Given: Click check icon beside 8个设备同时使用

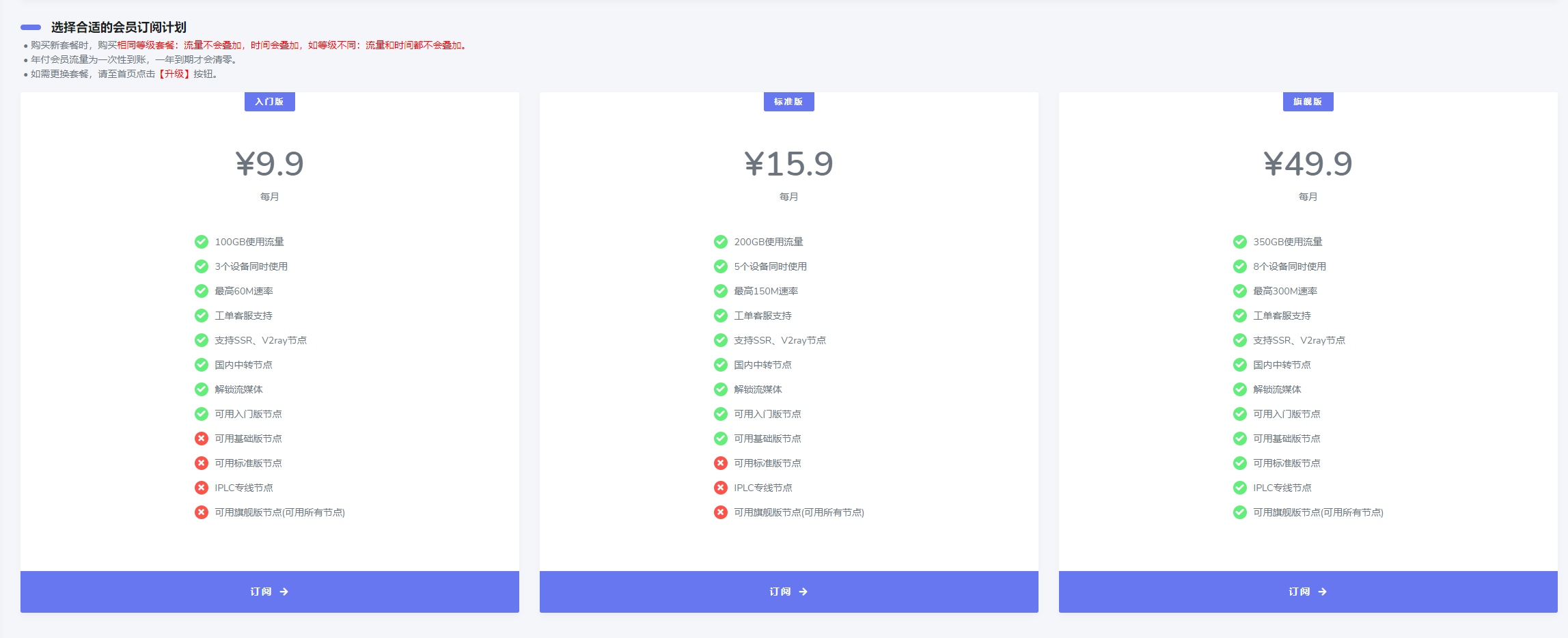Looking at the screenshot, I should (x=1240, y=266).
